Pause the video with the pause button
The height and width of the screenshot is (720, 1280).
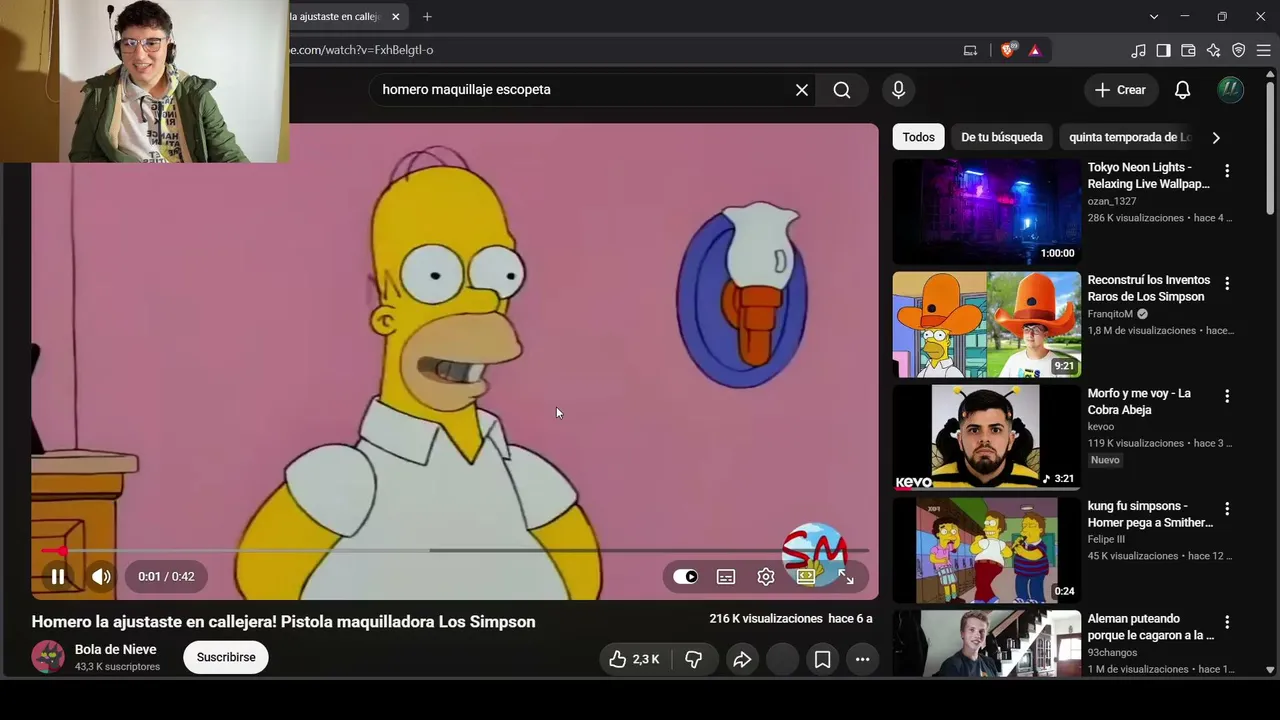(58, 577)
